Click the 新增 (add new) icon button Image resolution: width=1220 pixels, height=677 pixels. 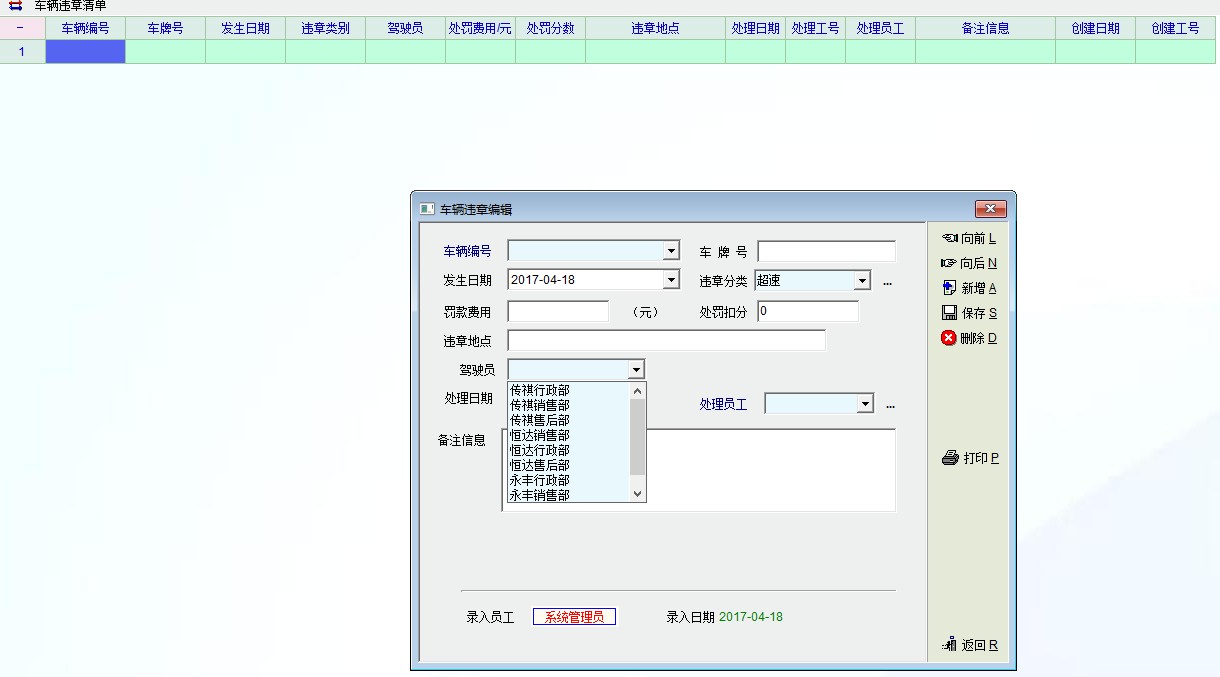pyautogui.click(x=968, y=288)
